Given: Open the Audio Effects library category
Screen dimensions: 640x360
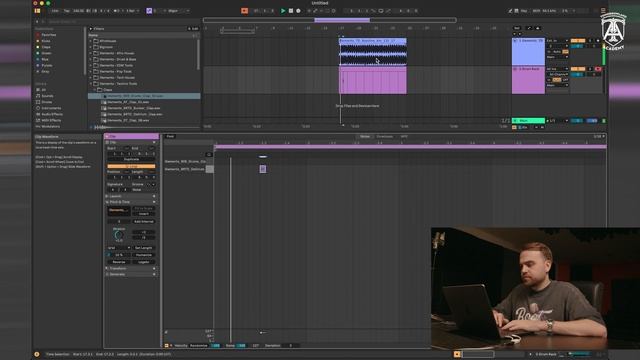Looking at the screenshot, I should [51, 114].
